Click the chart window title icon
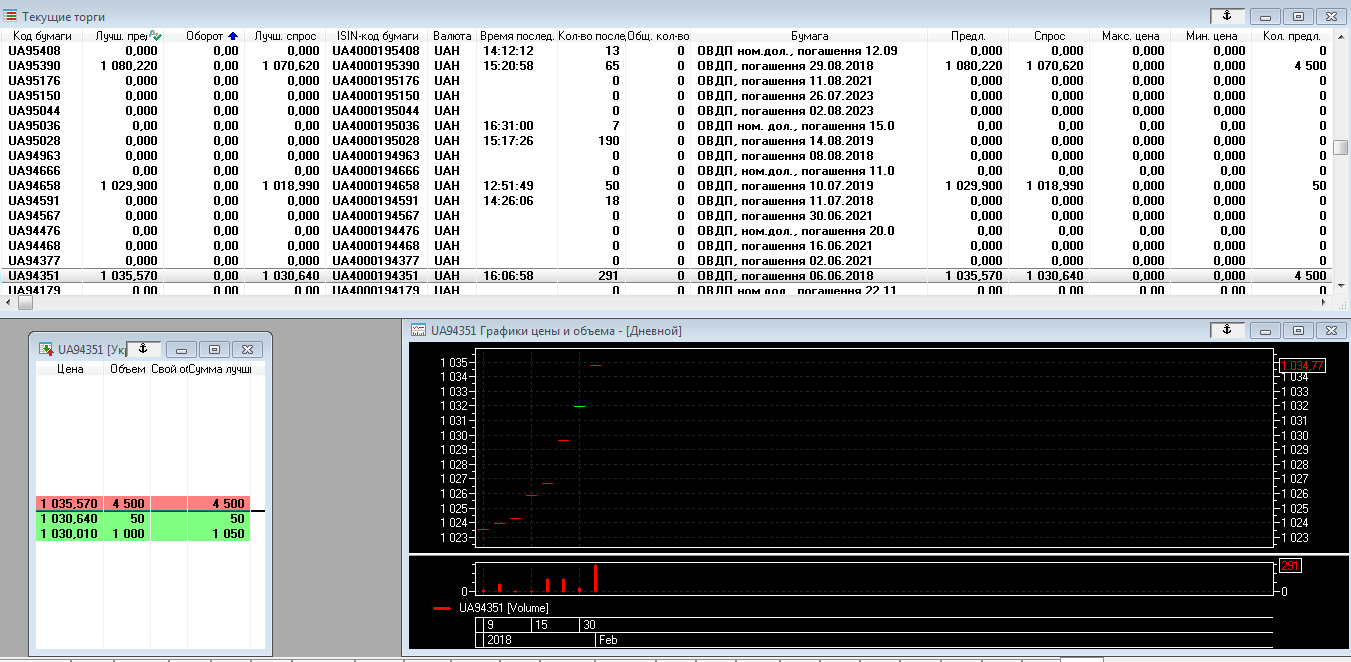1351x662 pixels. pyautogui.click(x=420, y=330)
